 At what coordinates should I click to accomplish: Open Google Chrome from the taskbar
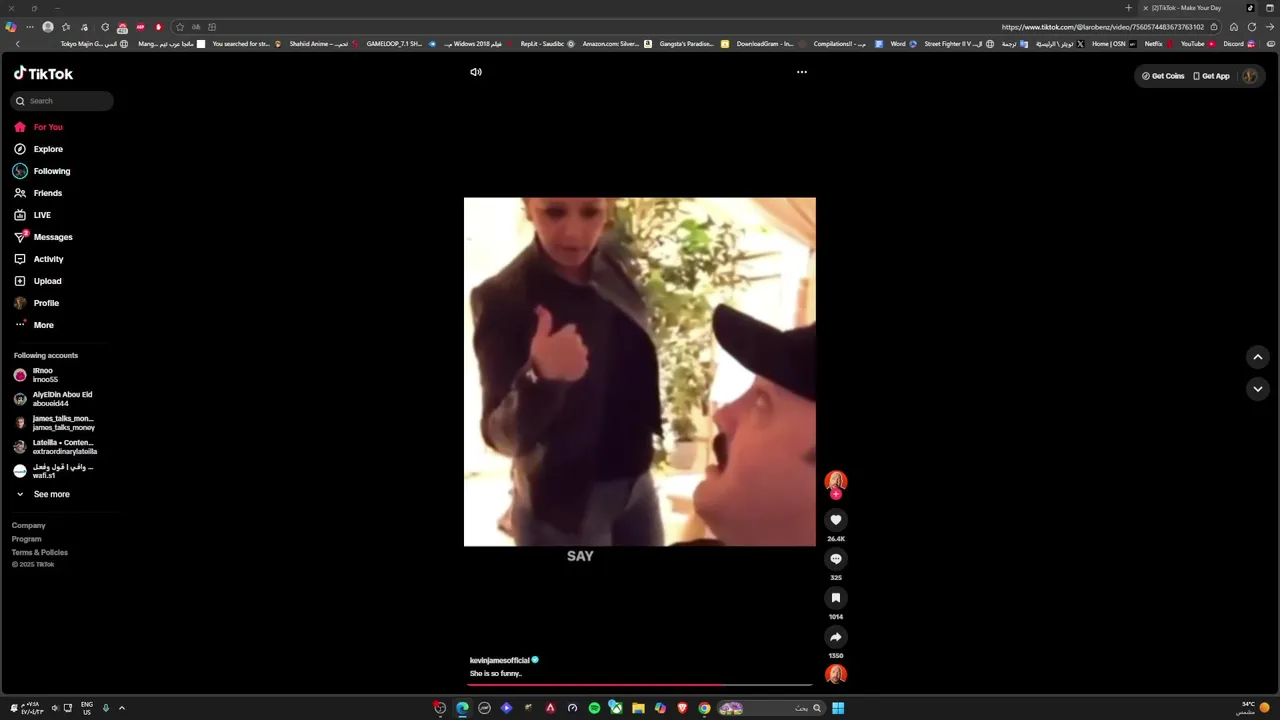[704, 708]
